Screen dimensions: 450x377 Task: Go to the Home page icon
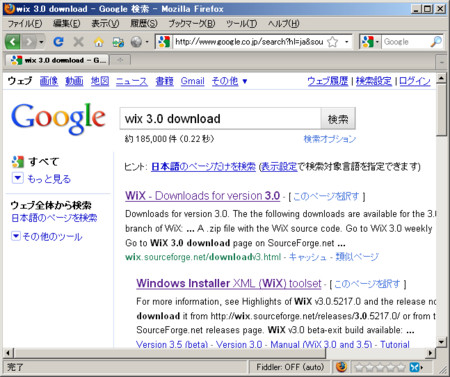(98, 42)
